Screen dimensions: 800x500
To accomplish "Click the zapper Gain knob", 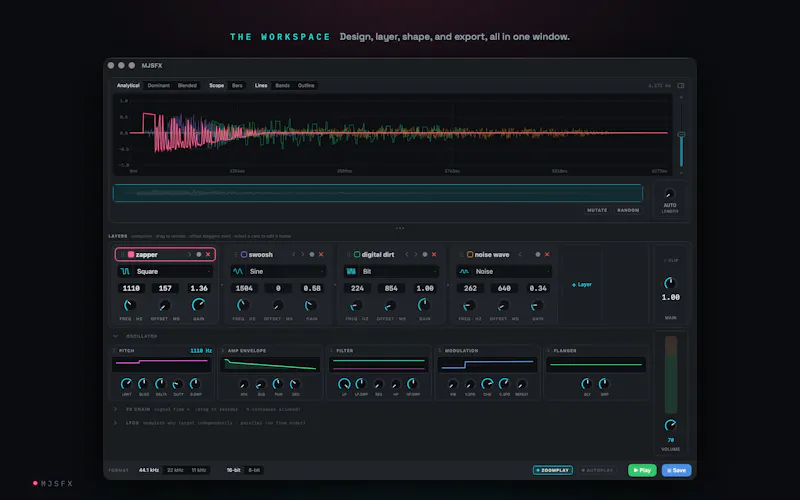I will [x=198, y=305].
